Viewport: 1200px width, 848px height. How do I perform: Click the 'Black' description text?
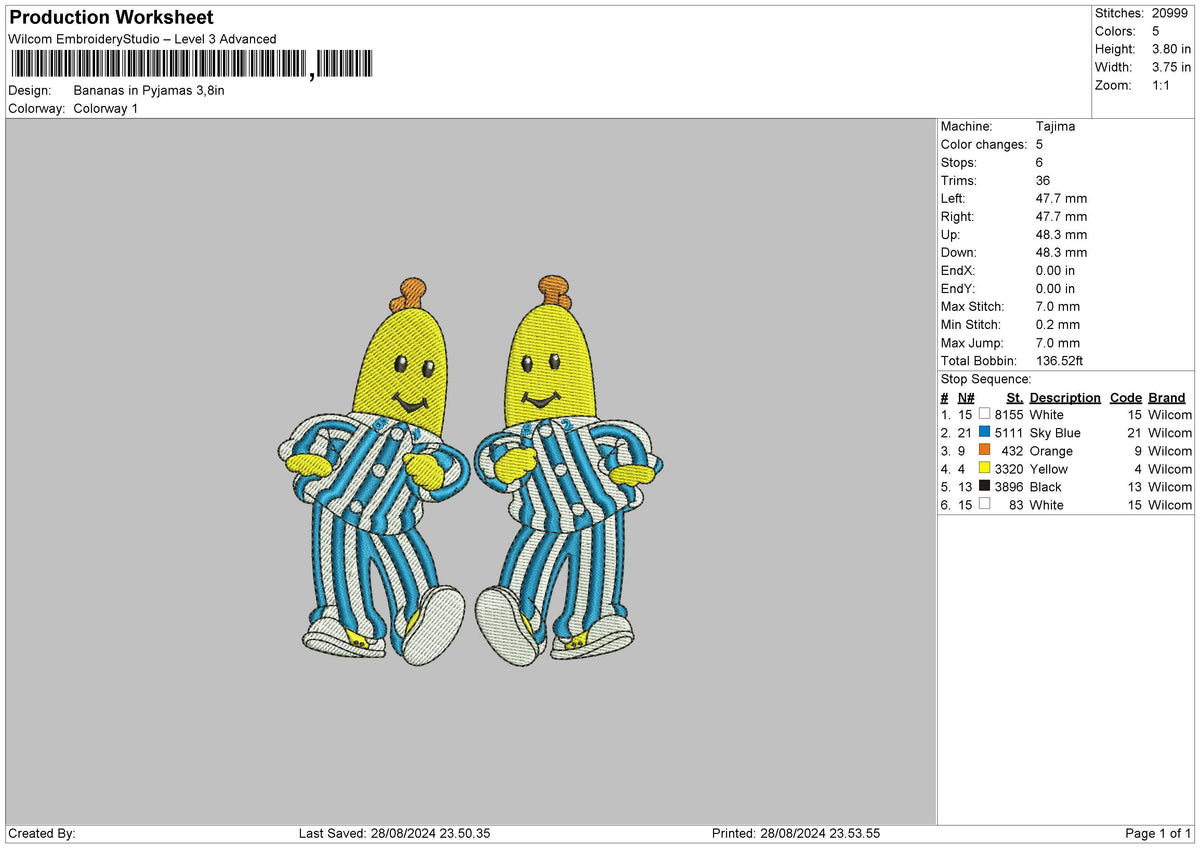click(x=1045, y=487)
